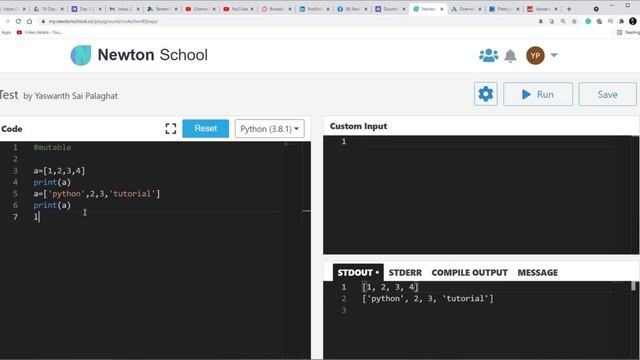Switch to the STDOUT tab

pyautogui.click(x=358, y=273)
